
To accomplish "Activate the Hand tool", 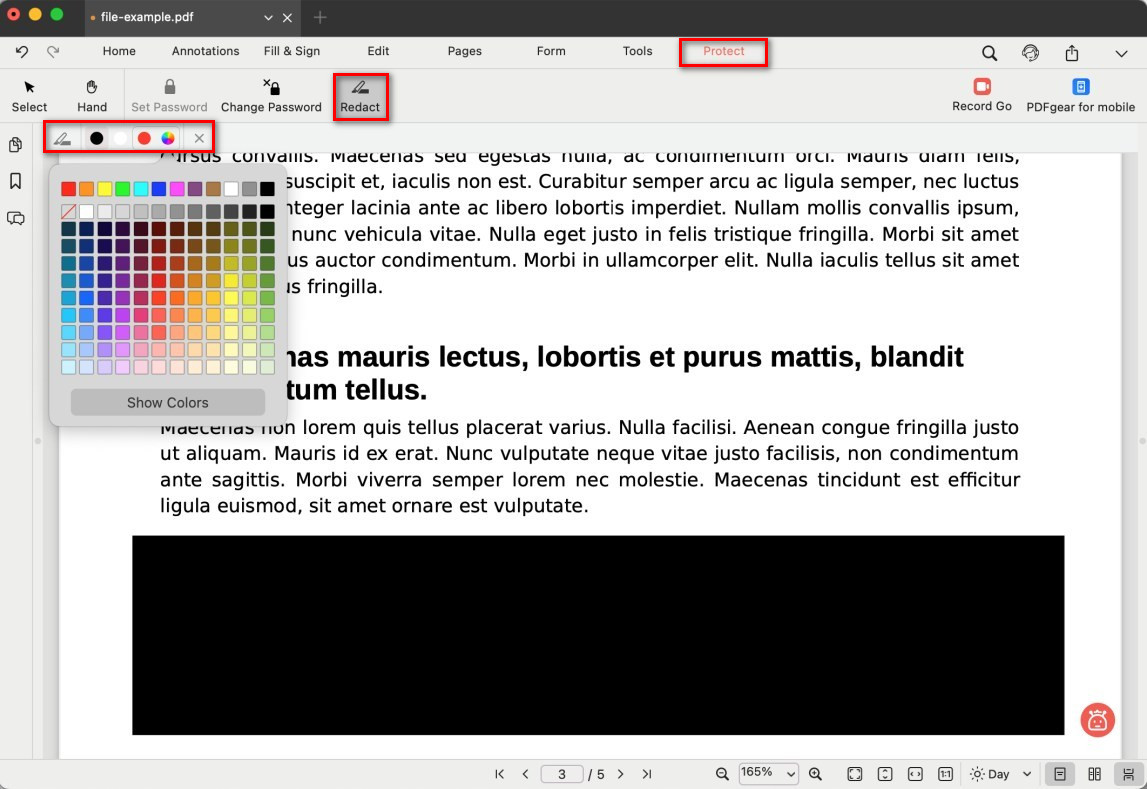I will coord(92,96).
